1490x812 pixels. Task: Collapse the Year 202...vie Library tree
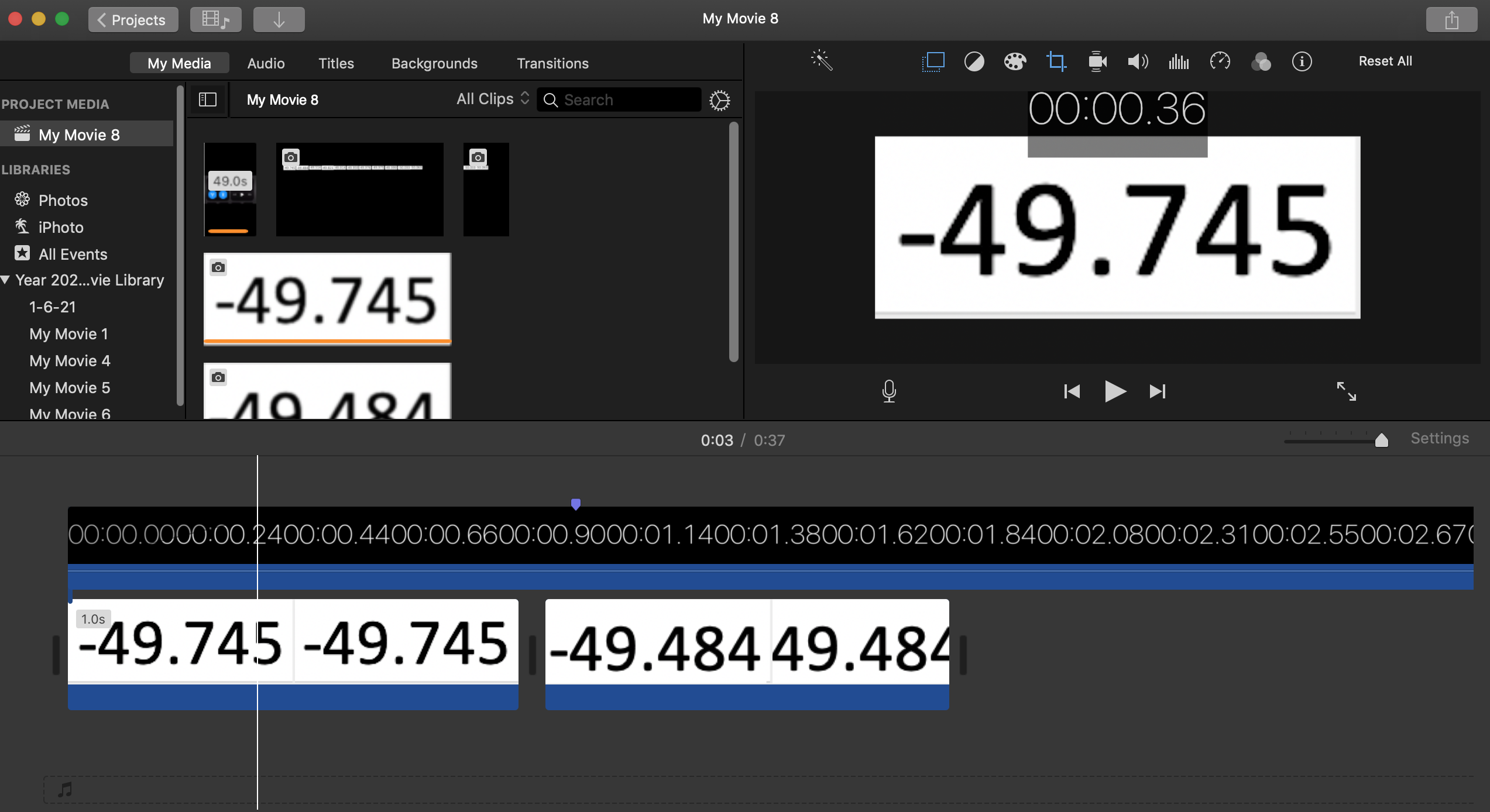click(x=6, y=280)
